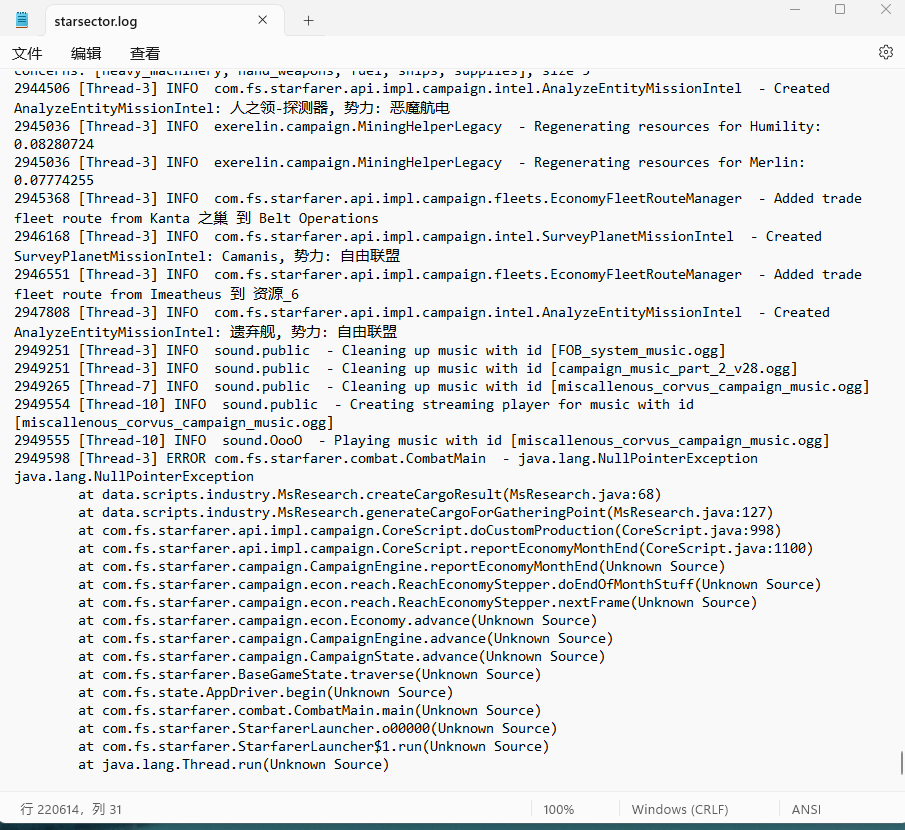Screen dimensions: 905x830
Task: Open the 文件 menu
Action: click(x=27, y=53)
